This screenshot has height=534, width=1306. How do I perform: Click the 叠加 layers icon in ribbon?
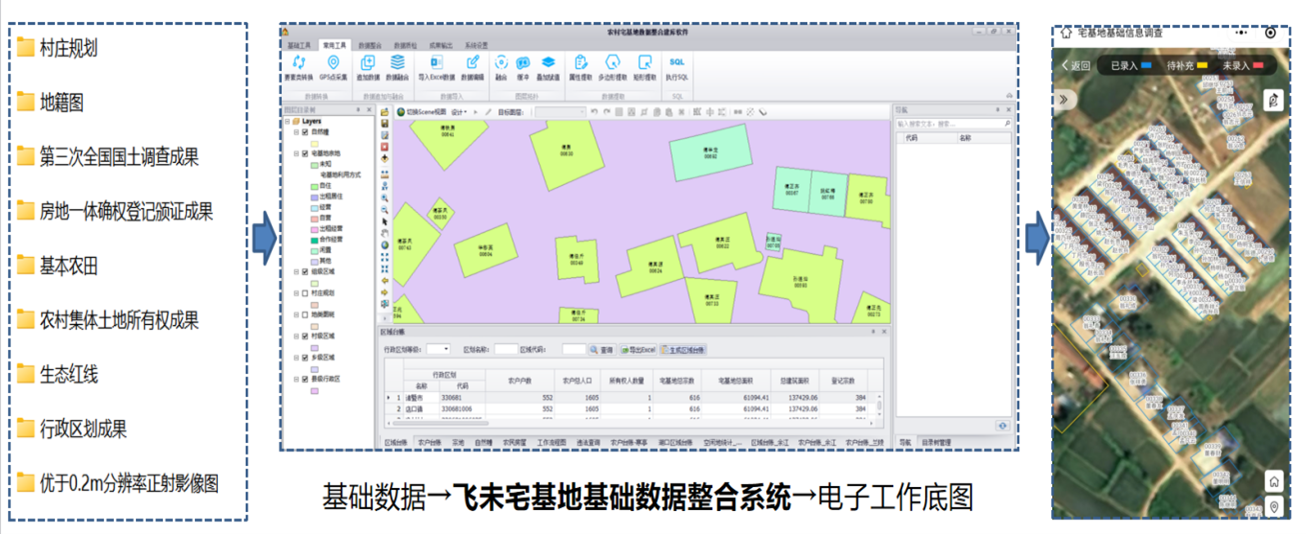click(548, 62)
